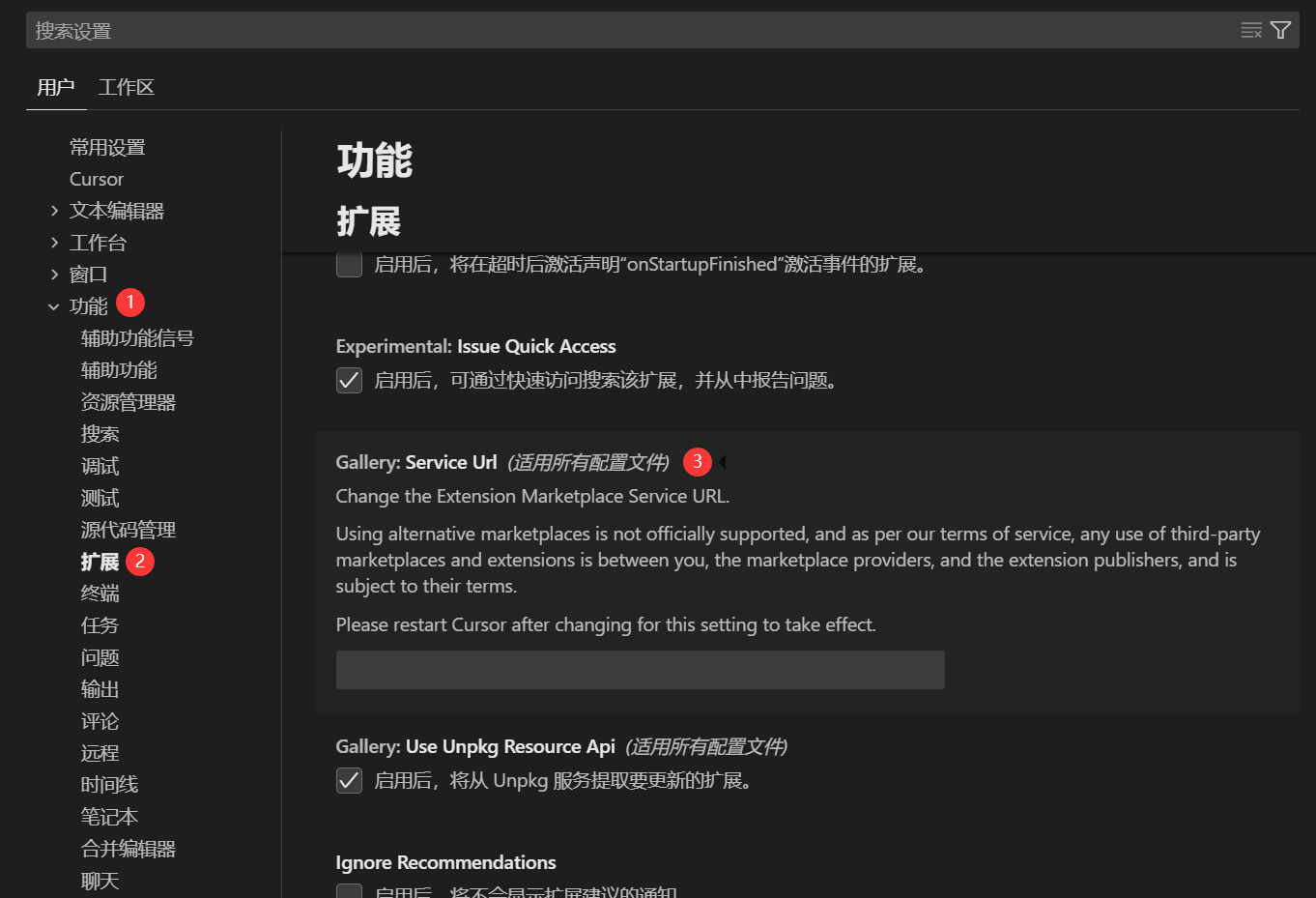Expand the 文本编辑器 tree section
The height and width of the screenshot is (898, 1316).
pyautogui.click(x=54, y=211)
